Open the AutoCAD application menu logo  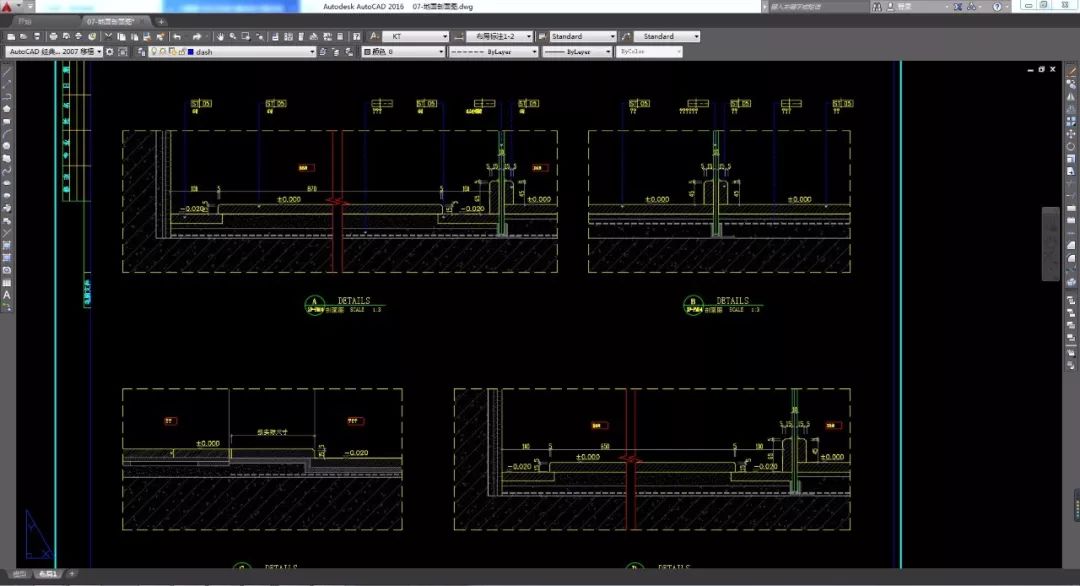[9, 7]
